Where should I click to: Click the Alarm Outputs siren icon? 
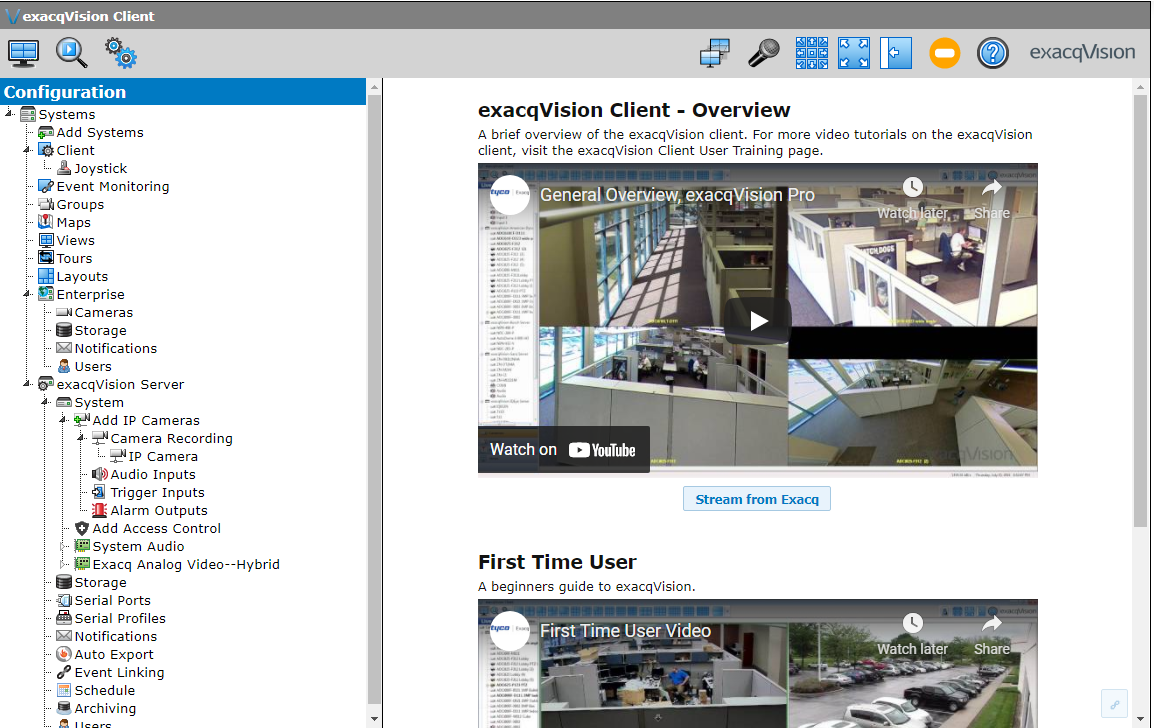coord(99,510)
